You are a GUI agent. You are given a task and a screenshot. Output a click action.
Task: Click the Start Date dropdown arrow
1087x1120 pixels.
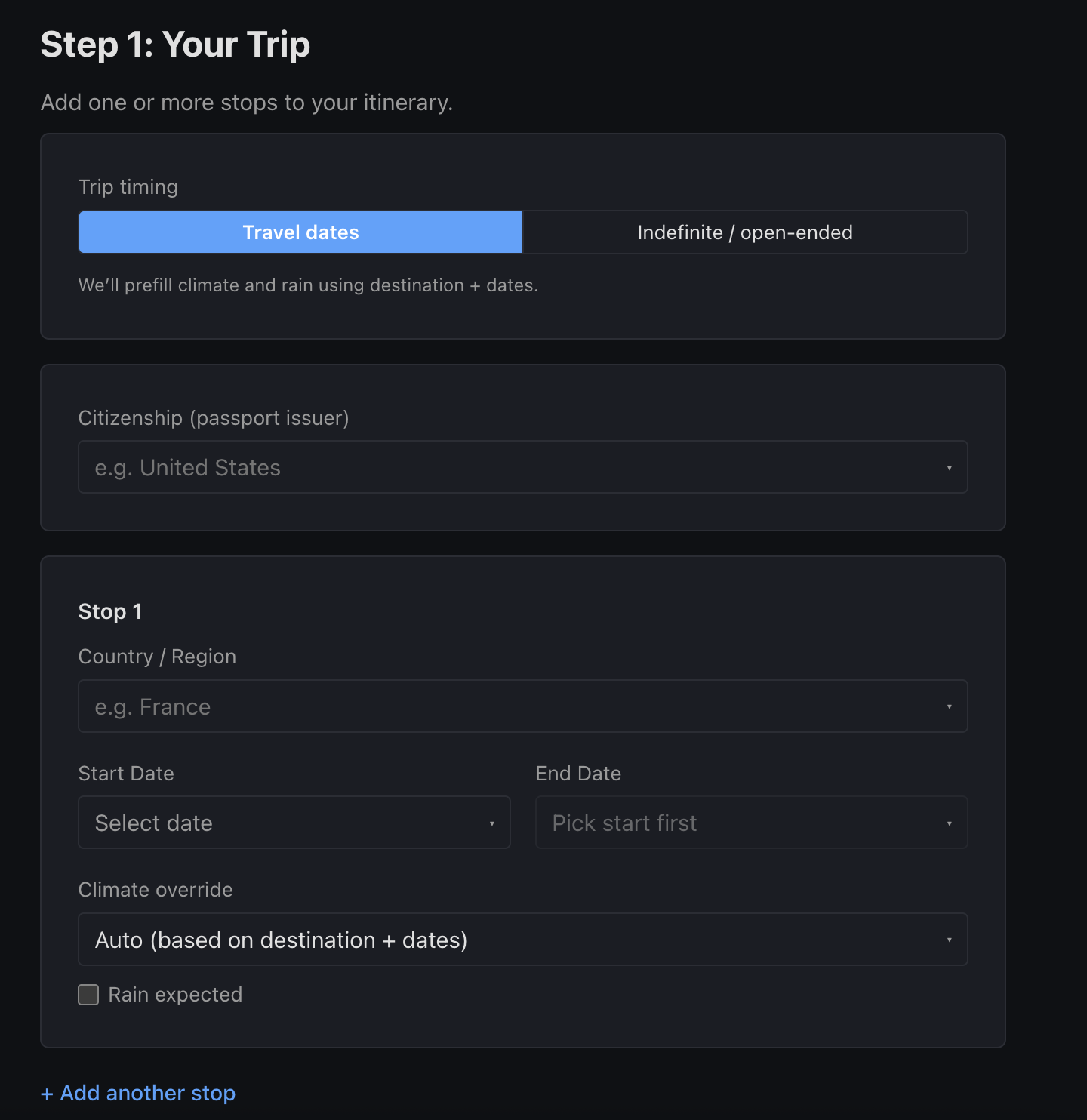(492, 823)
